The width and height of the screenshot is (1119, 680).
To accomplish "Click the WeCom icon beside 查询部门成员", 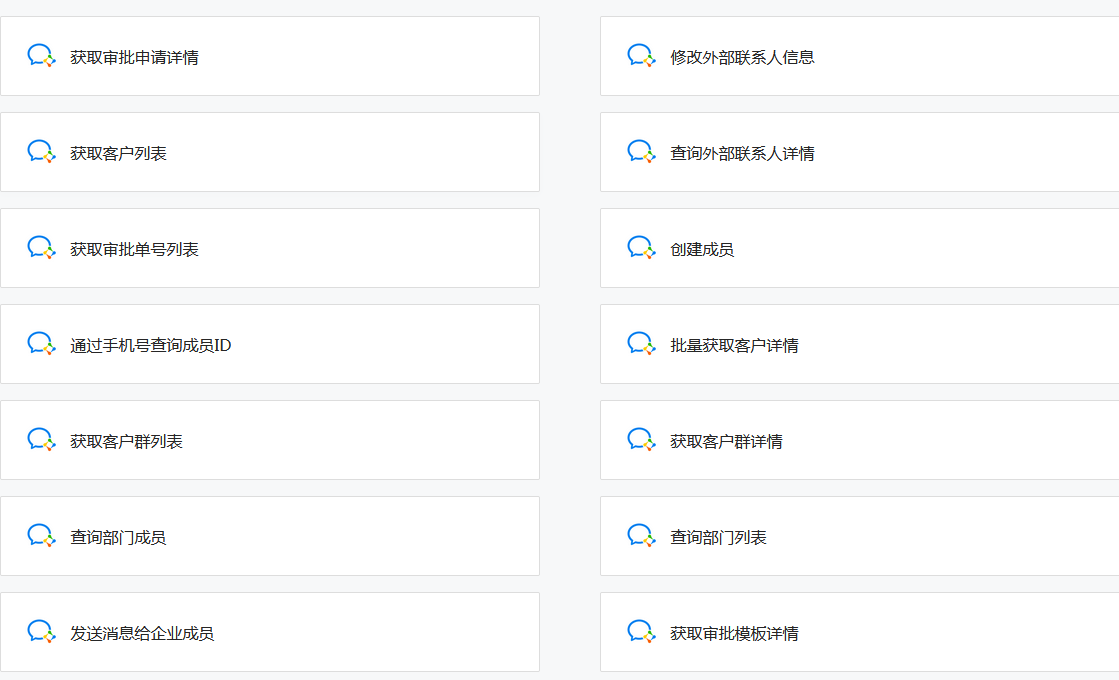I will [x=41, y=536].
